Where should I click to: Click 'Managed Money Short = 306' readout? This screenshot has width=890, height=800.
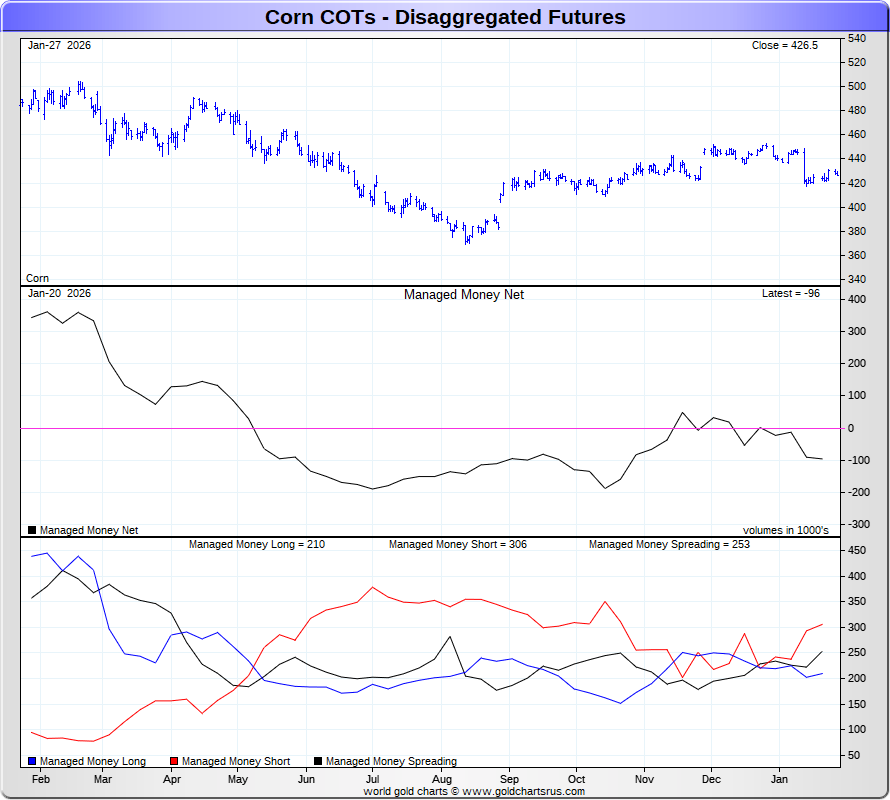click(457, 544)
